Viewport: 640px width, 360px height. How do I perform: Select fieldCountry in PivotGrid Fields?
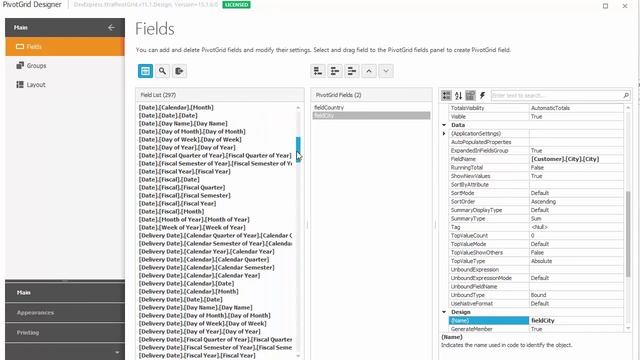click(x=371, y=108)
